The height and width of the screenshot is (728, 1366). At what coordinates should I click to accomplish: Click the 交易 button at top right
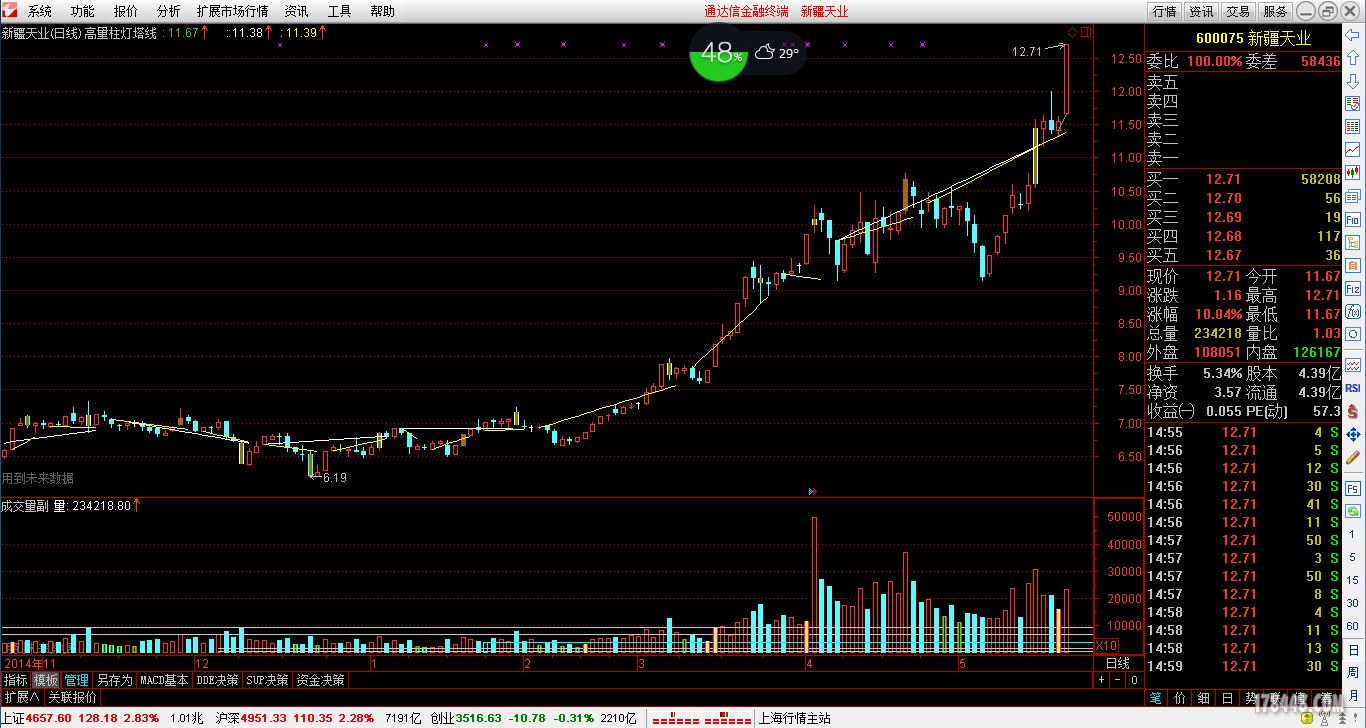pyautogui.click(x=1238, y=11)
